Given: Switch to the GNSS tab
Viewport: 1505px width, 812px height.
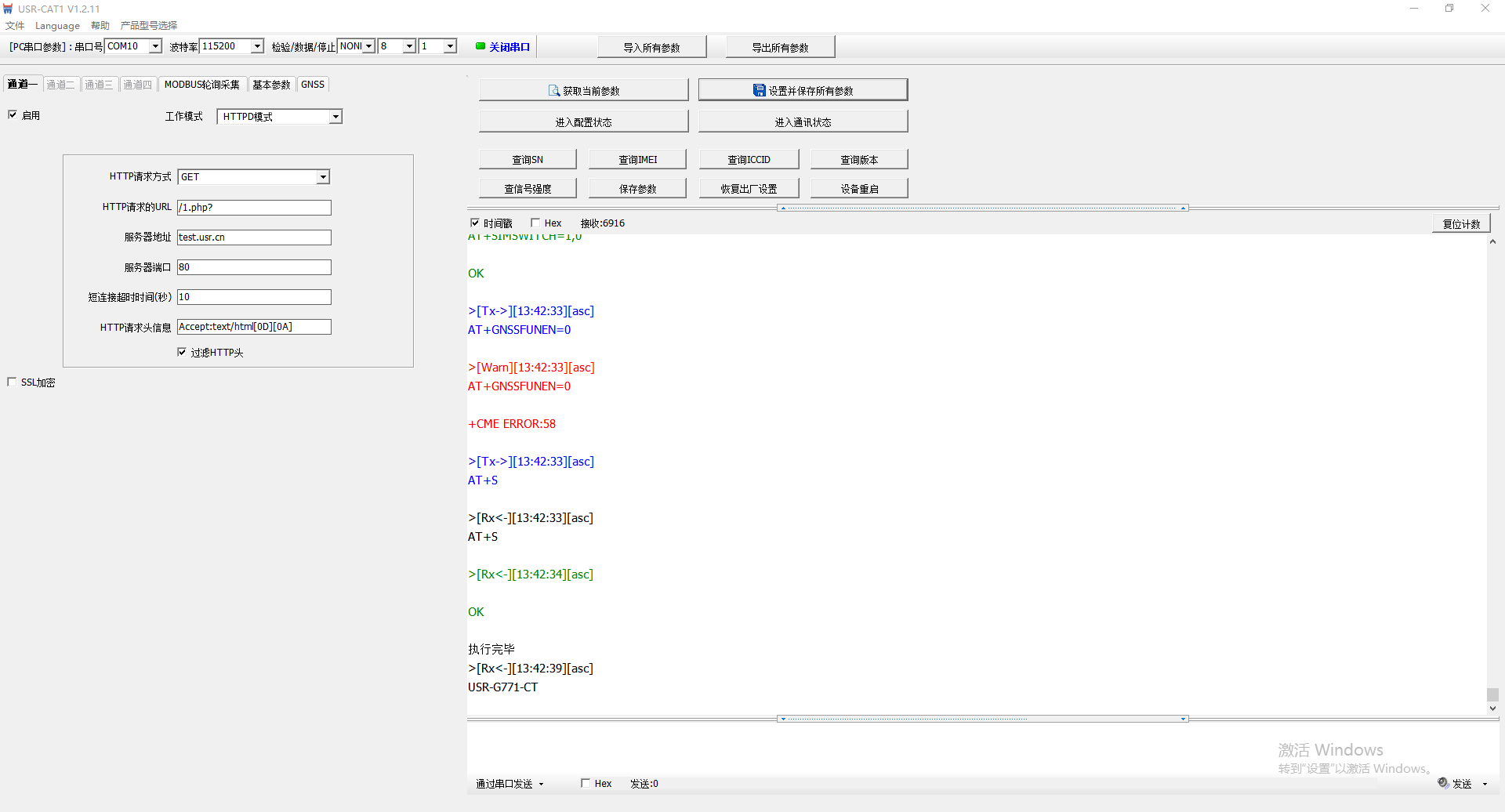Looking at the screenshot, I should point(312,85).
